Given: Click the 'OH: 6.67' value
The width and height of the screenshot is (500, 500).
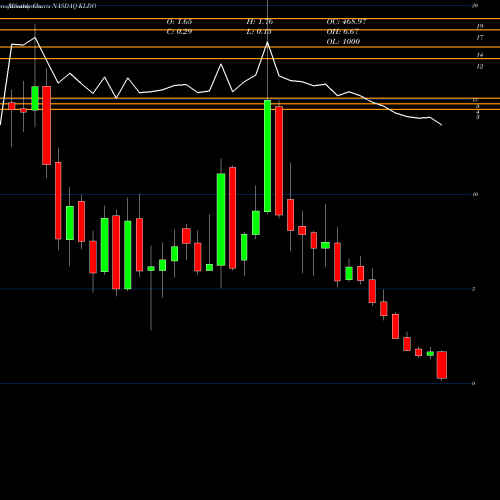Looking at the screenshot, I should coord(343,32).
